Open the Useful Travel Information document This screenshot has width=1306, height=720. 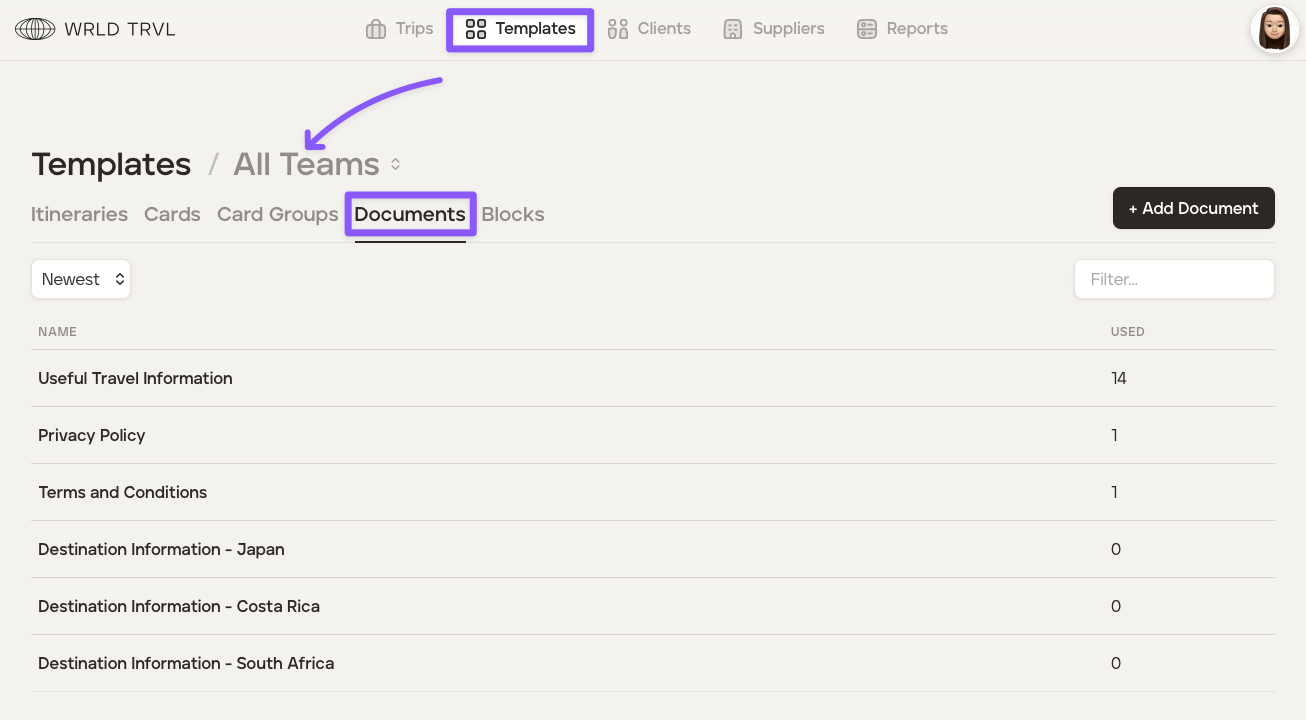[135, 379]
